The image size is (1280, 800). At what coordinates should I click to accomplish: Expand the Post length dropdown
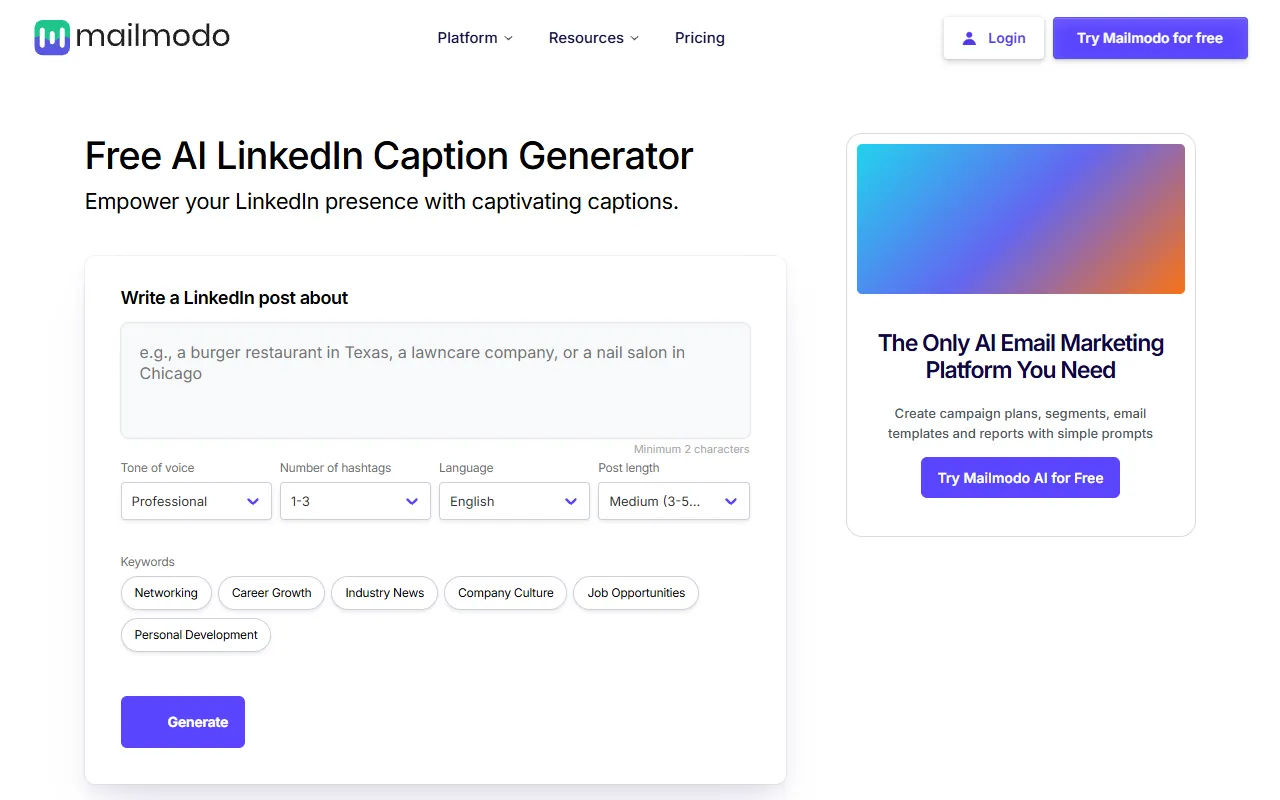673,501
